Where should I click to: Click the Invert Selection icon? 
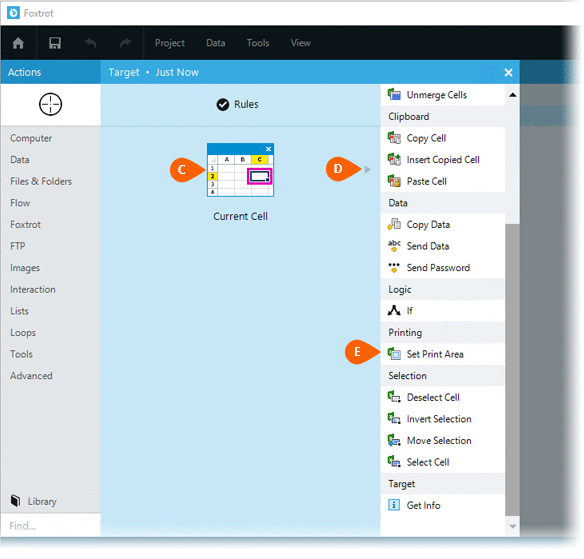[x=394, y=419]
